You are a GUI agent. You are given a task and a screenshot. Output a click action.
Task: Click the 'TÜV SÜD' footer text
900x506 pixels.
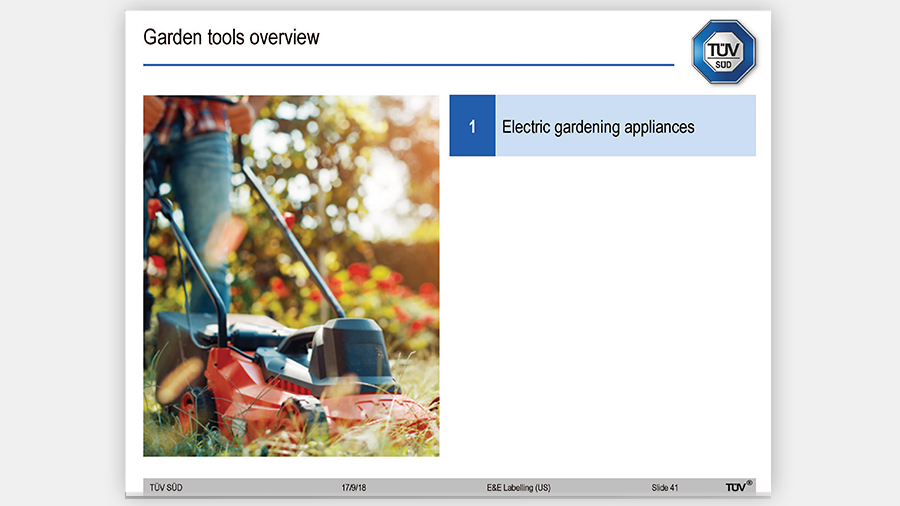pyautogui.click(x=166, y=488)
